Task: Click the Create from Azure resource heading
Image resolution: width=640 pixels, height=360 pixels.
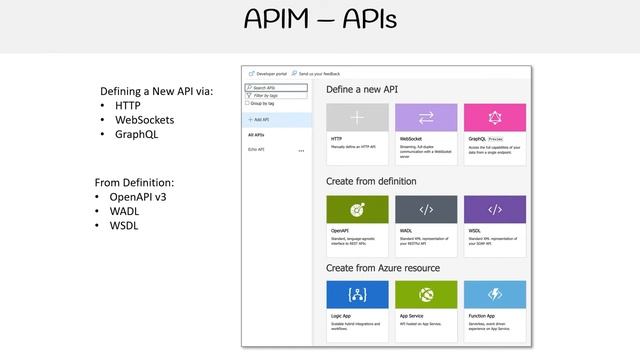Action: click(383, 268)
